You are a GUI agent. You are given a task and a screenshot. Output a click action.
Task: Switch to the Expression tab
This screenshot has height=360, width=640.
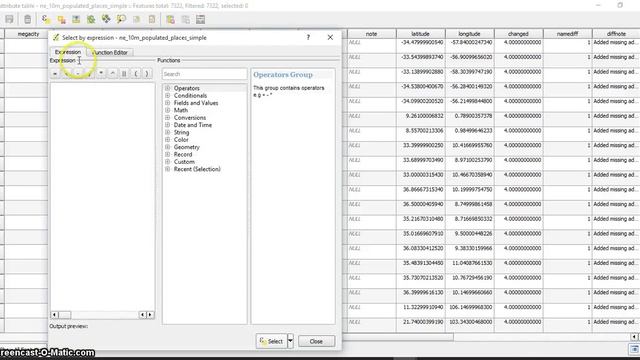[68, 52]
